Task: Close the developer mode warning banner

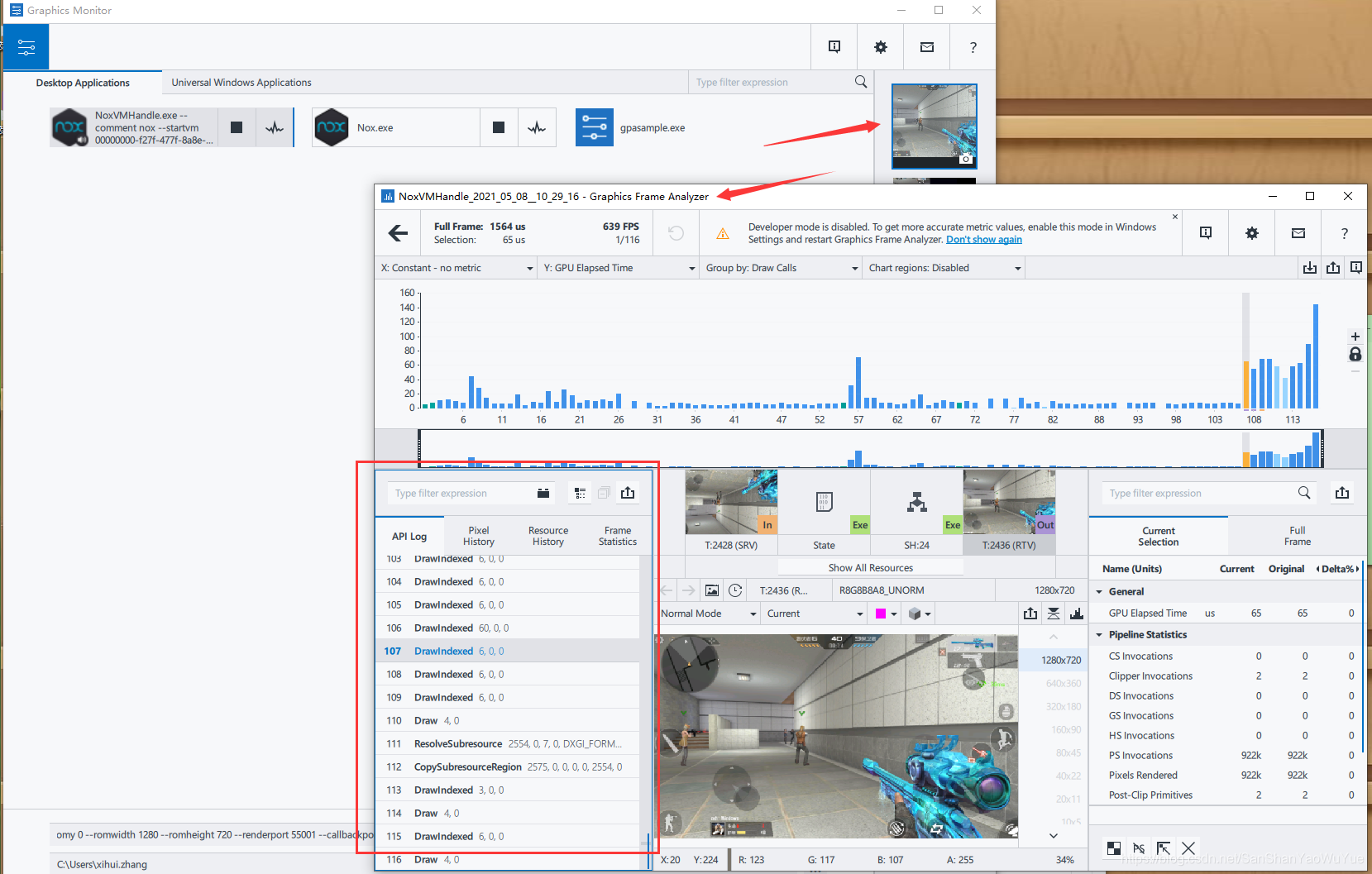Action: (1175, 217)
